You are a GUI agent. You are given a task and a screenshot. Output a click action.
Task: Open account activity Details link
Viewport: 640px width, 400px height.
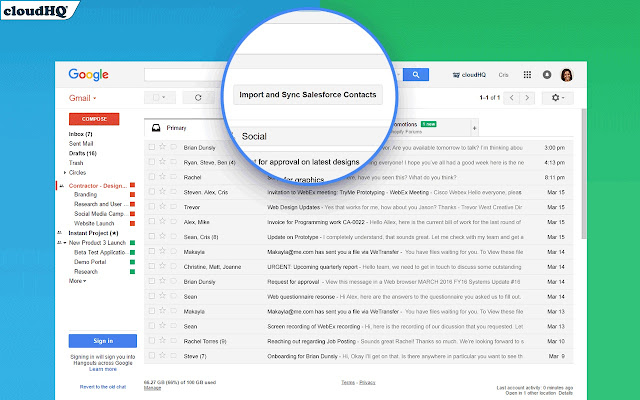[566, 393]
